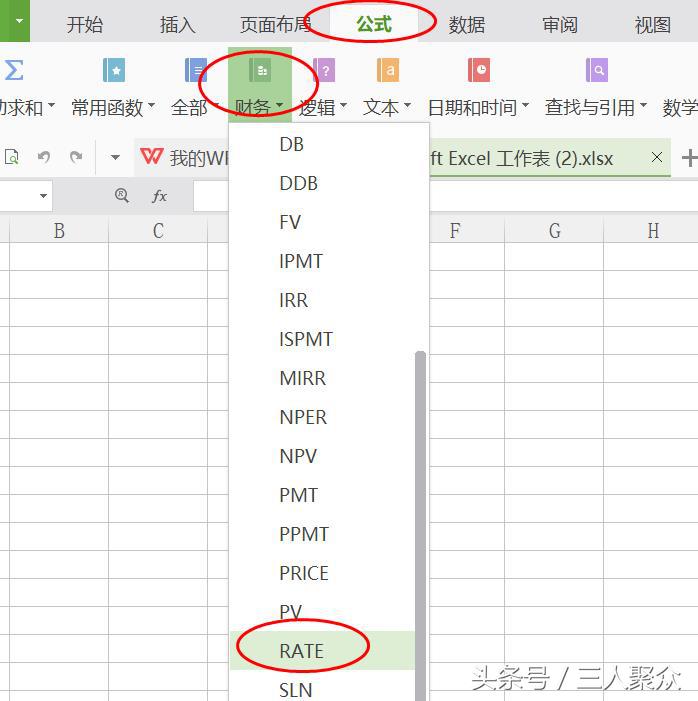The height and width of the screenshot is (701, 698).
Task: Choose RATE from the financial list
Action: (322, 650)
